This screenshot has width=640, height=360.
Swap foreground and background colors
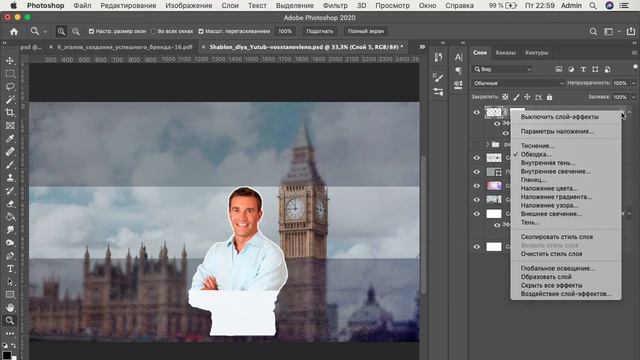tap(13, 346)
